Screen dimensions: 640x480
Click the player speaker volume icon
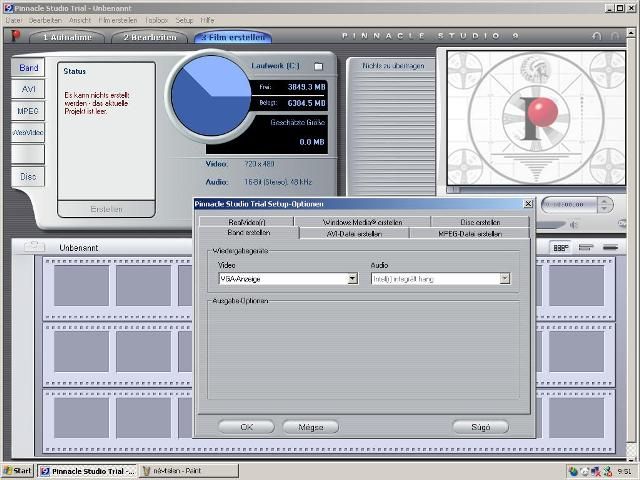(x=574, y=225)
